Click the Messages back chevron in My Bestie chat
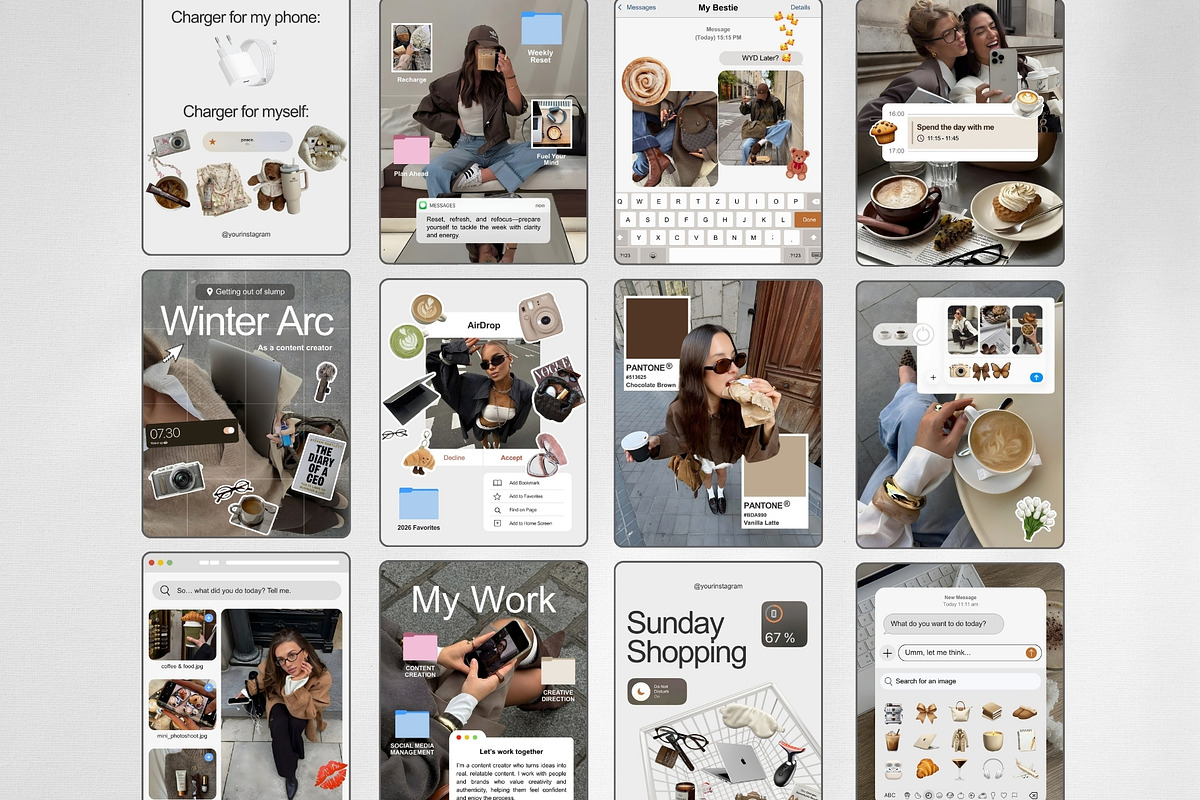1200x800 pixels. [x=620, y=7]
